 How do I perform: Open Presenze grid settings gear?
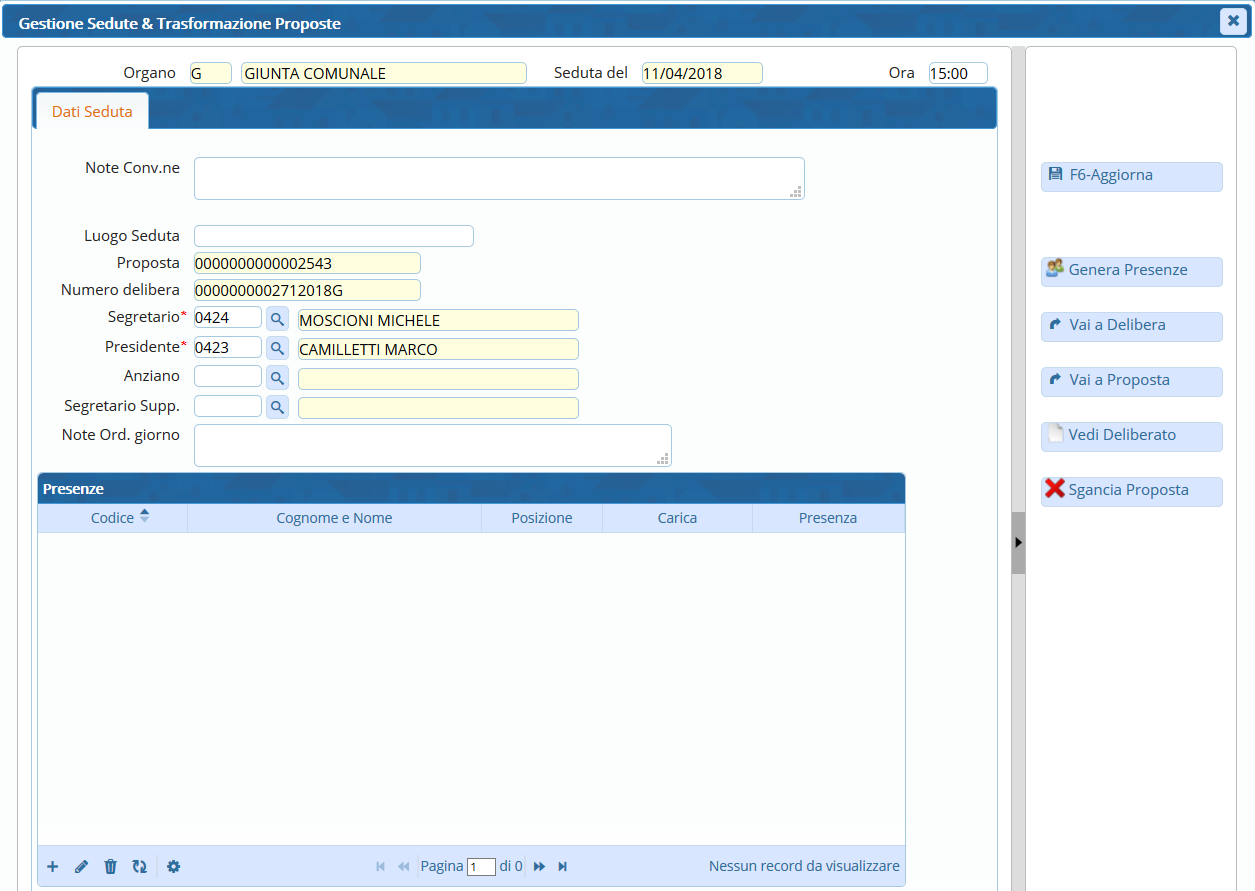[x=174, y=866]
